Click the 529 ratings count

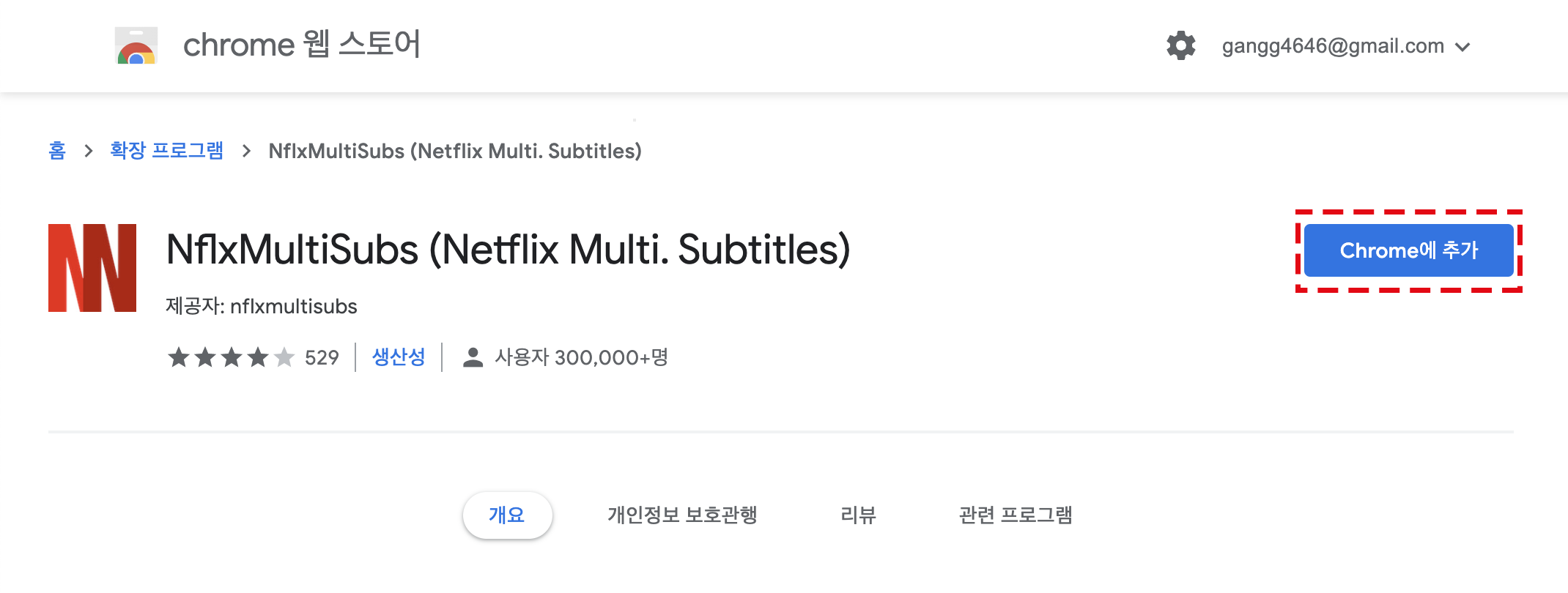pos(322,357)
